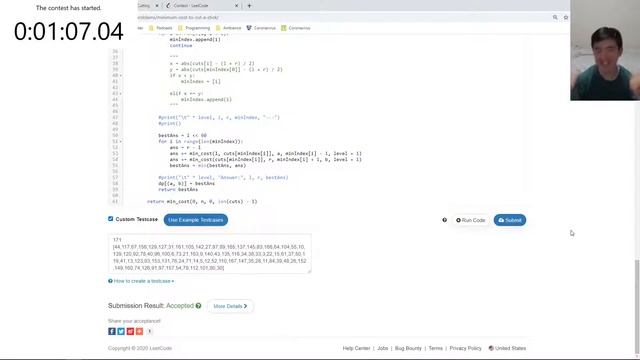Share acceptance via the orange plus icon

tap(140, 331)
